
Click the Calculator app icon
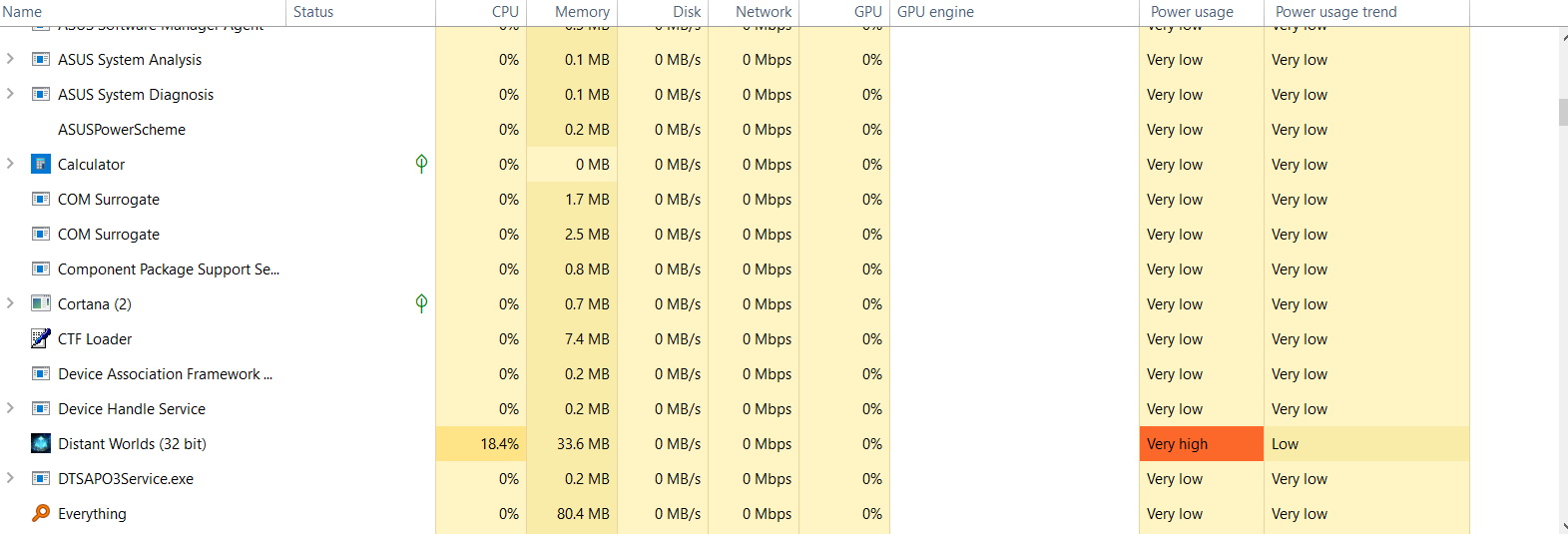[x=41, y=164]
